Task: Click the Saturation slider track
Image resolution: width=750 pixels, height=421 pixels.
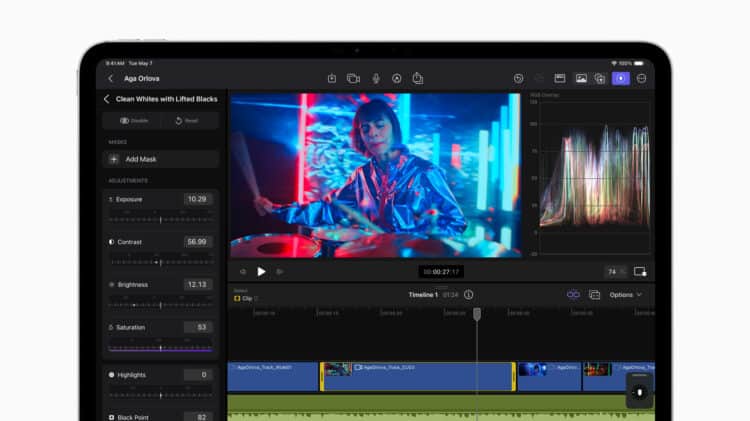Action: click(x=160, y=347)
